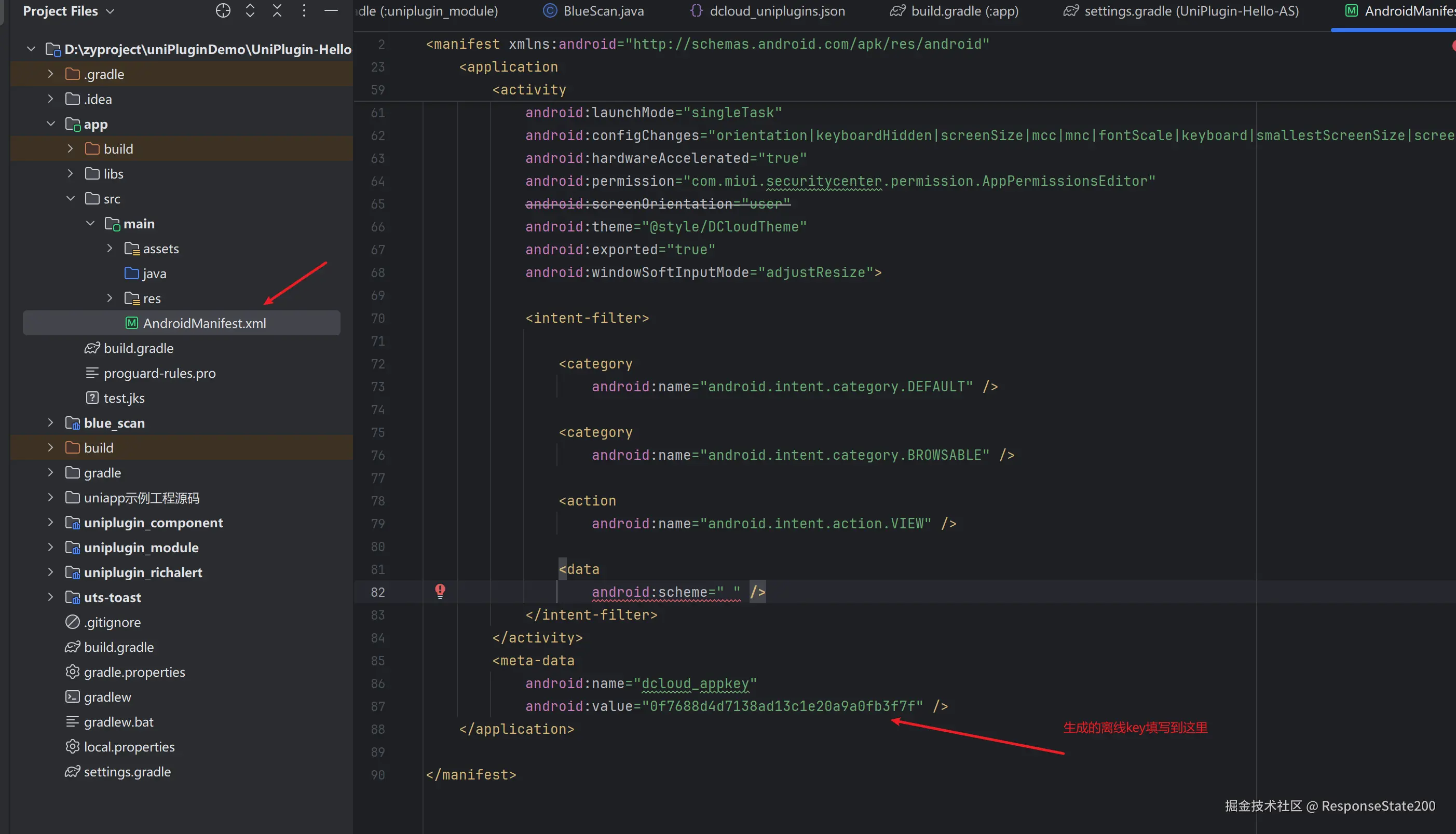This screenshot has width=1456, height=834.
Task: Hide the Project tool window with minimize dash
Action: [x=331, y=11]
